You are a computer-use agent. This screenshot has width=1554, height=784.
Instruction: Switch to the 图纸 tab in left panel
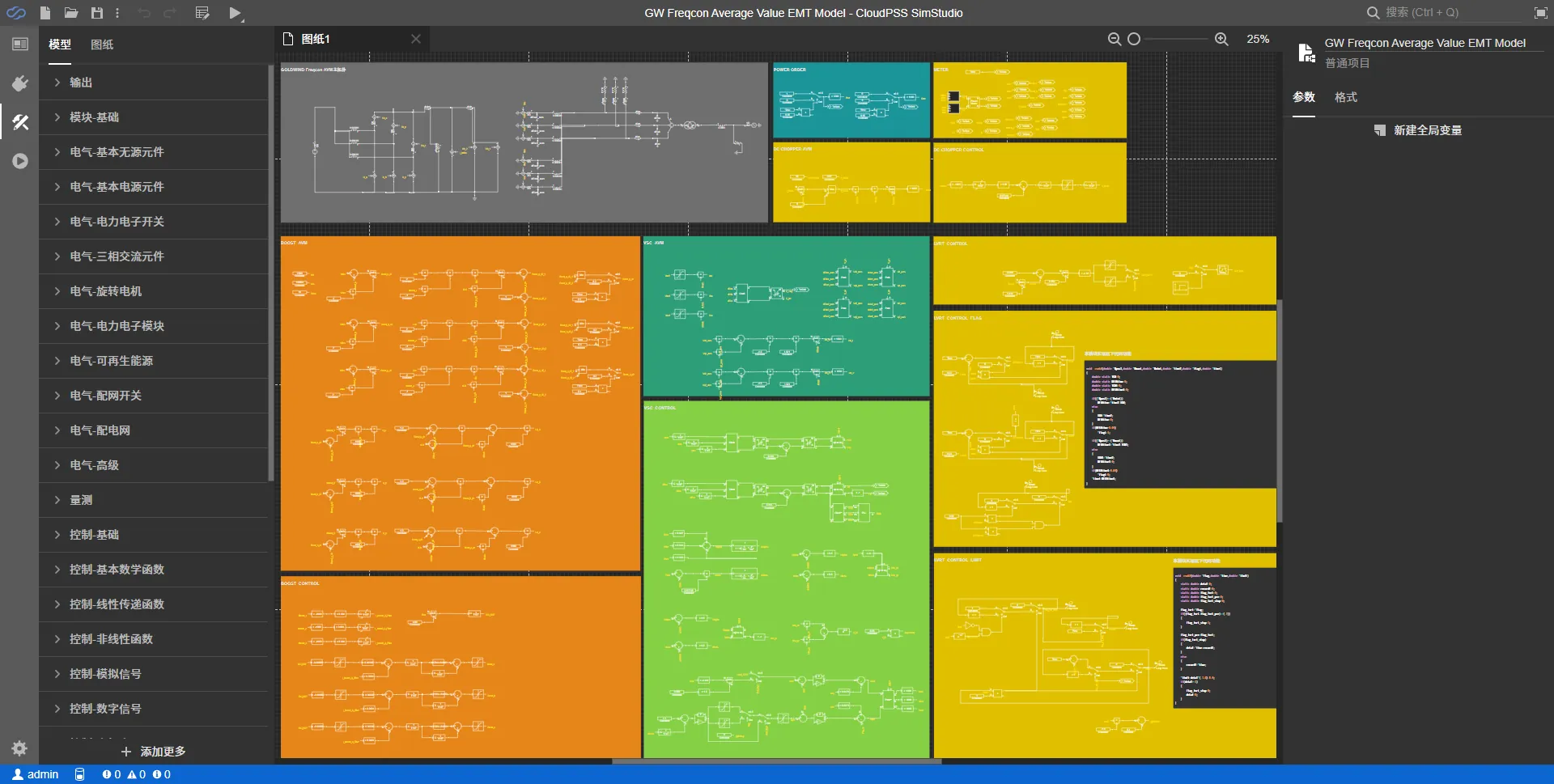coord(102,44)
